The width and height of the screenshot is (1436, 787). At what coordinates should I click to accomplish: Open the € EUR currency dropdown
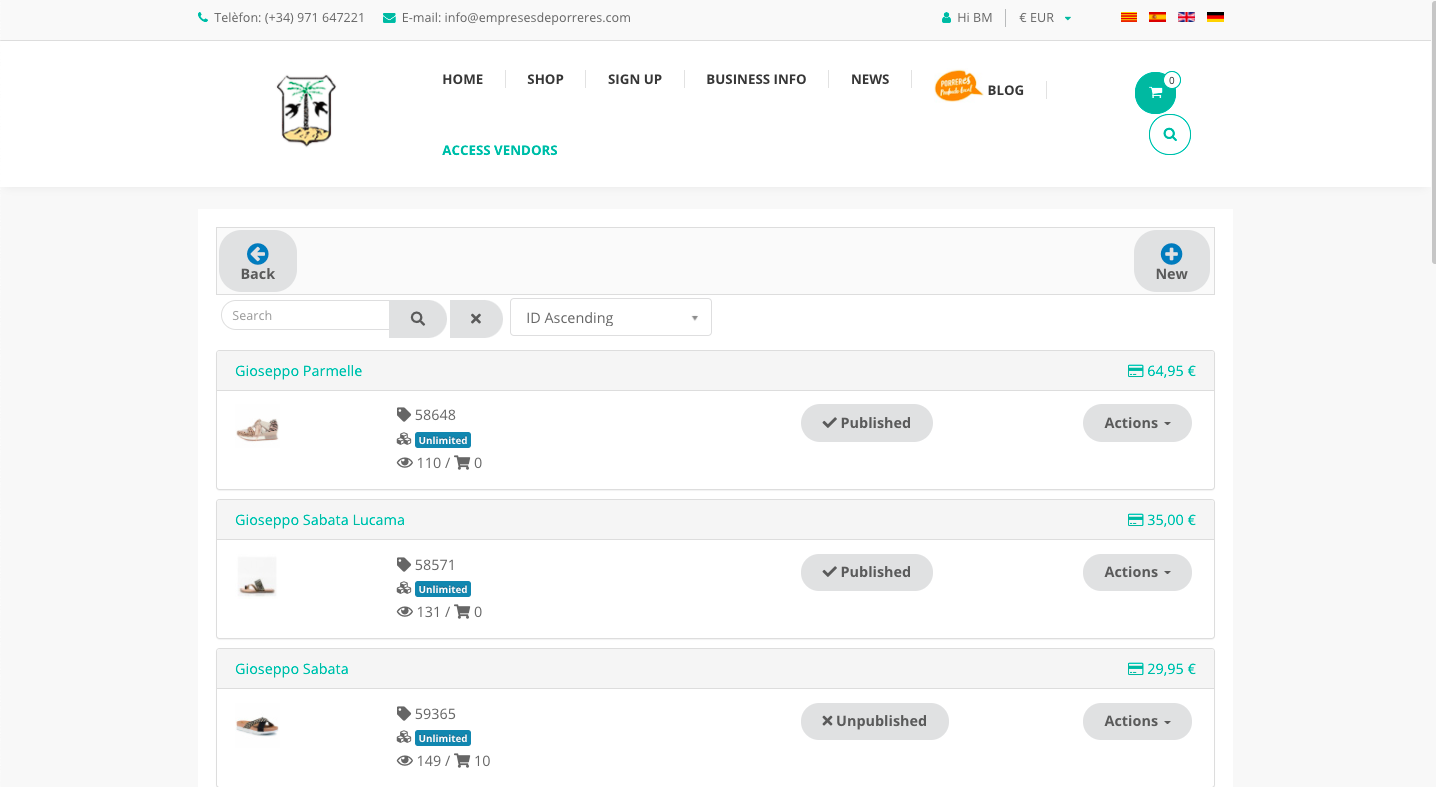point(1045,18)
